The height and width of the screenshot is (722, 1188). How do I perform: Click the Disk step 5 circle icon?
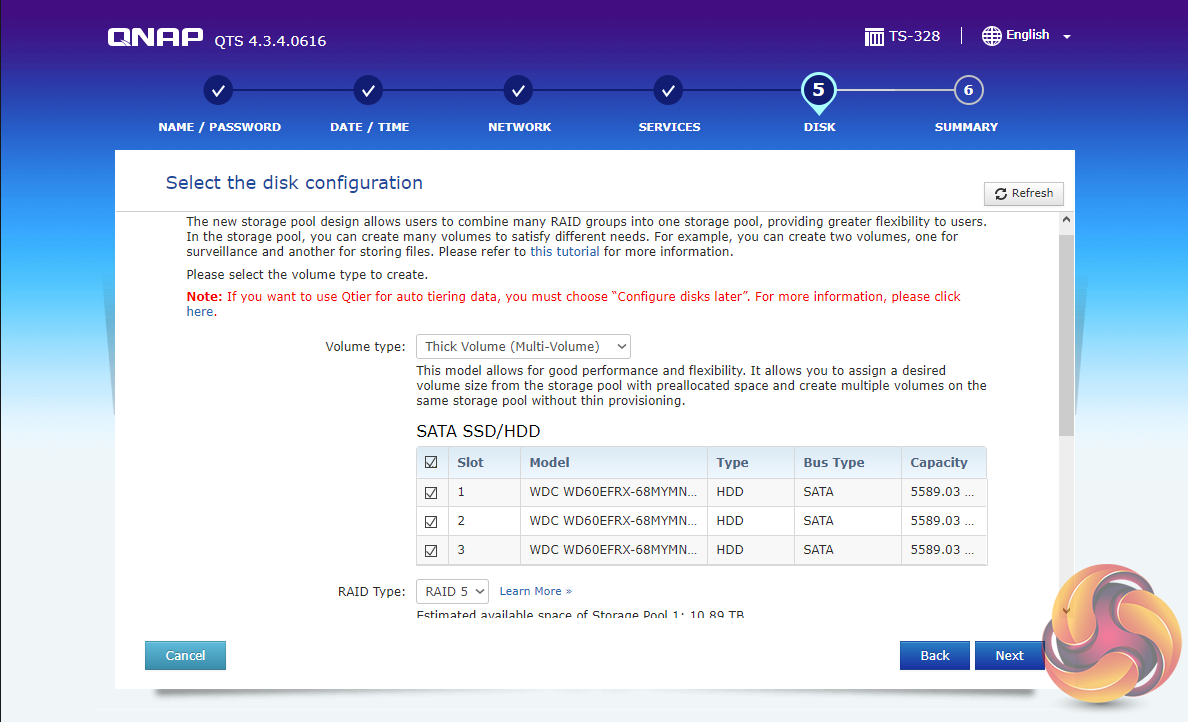[x=818, y=91]
